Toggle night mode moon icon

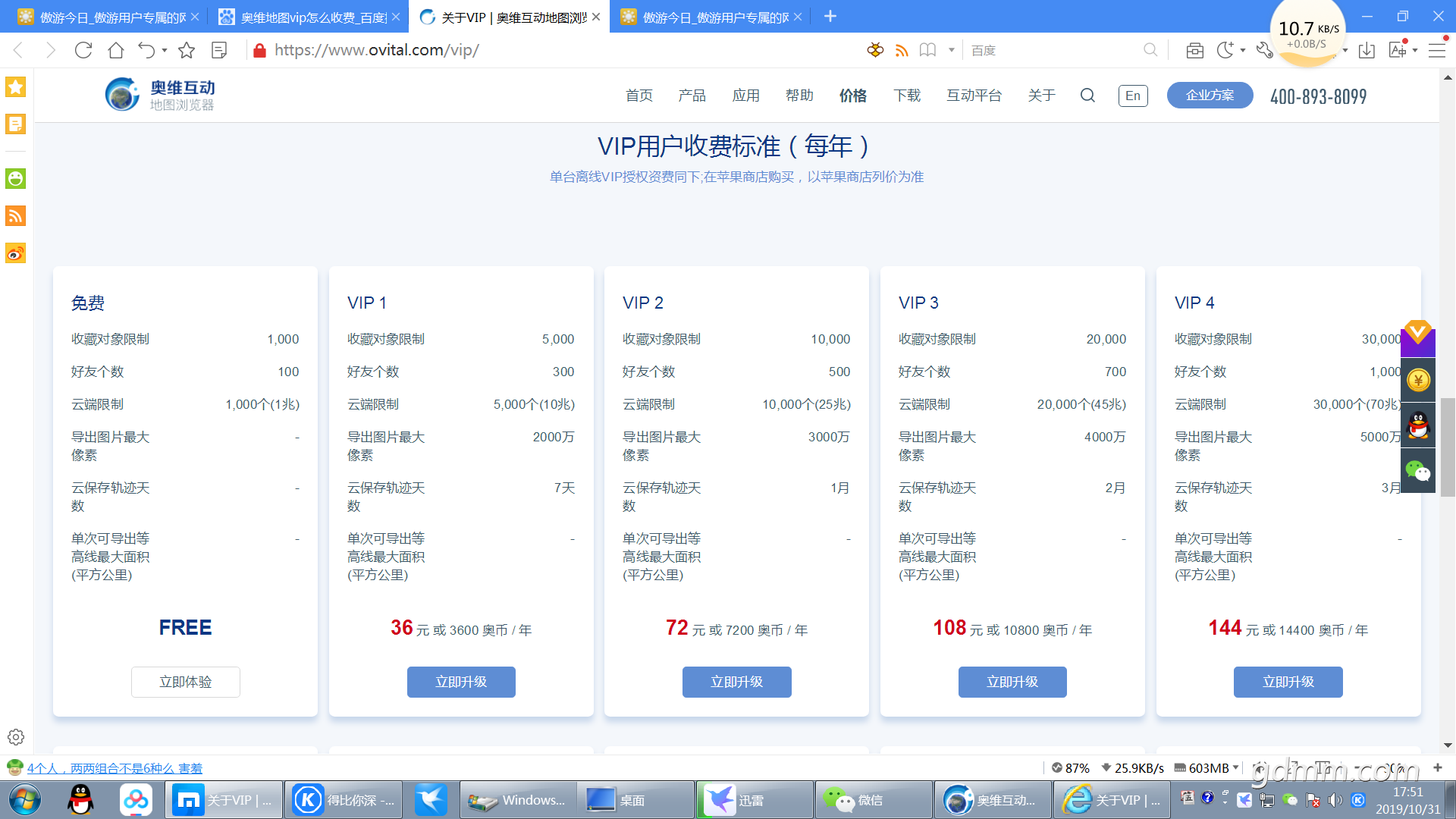[1225, 50]
